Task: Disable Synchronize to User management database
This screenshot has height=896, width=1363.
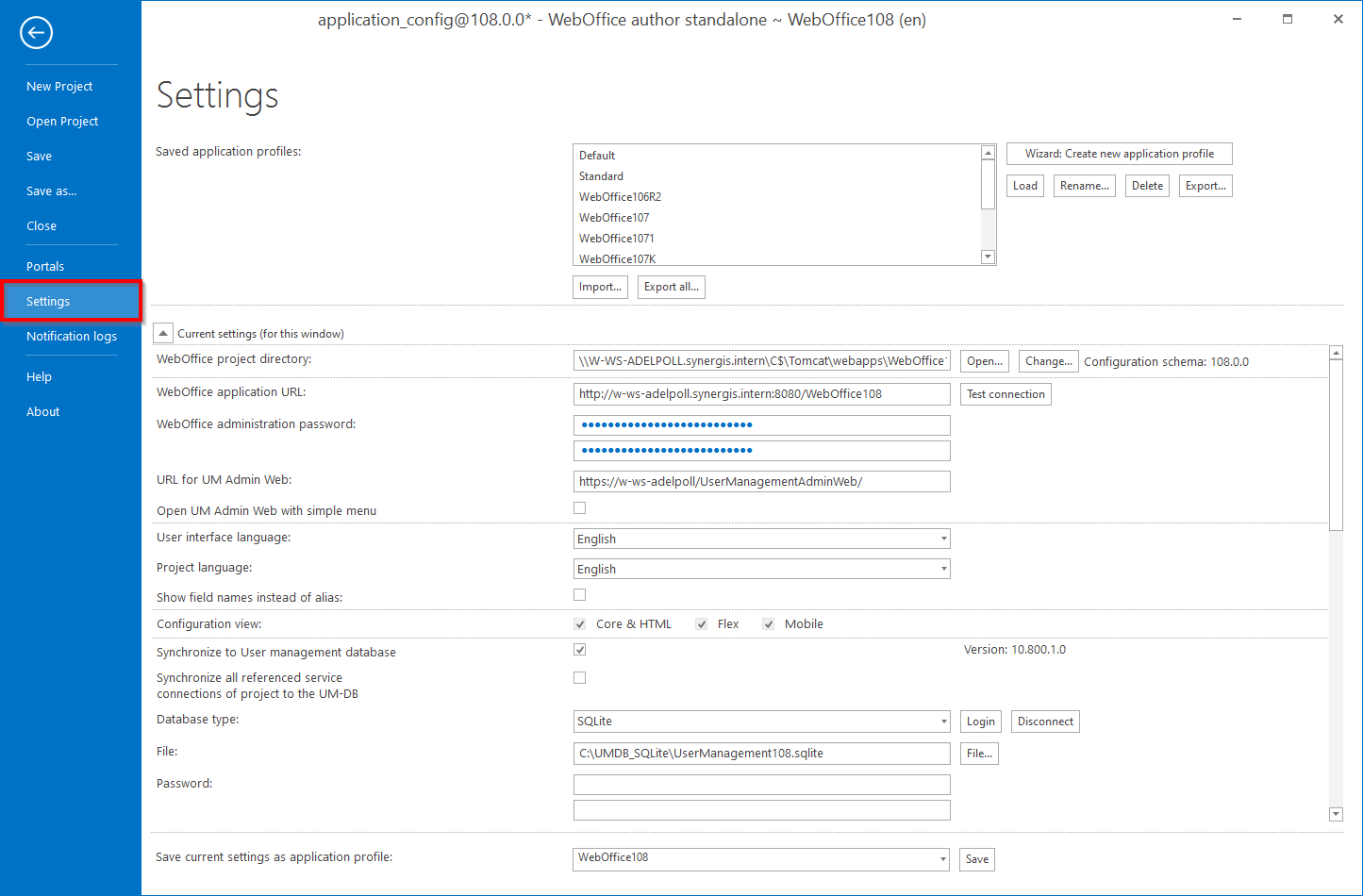Action: [579, 649]
